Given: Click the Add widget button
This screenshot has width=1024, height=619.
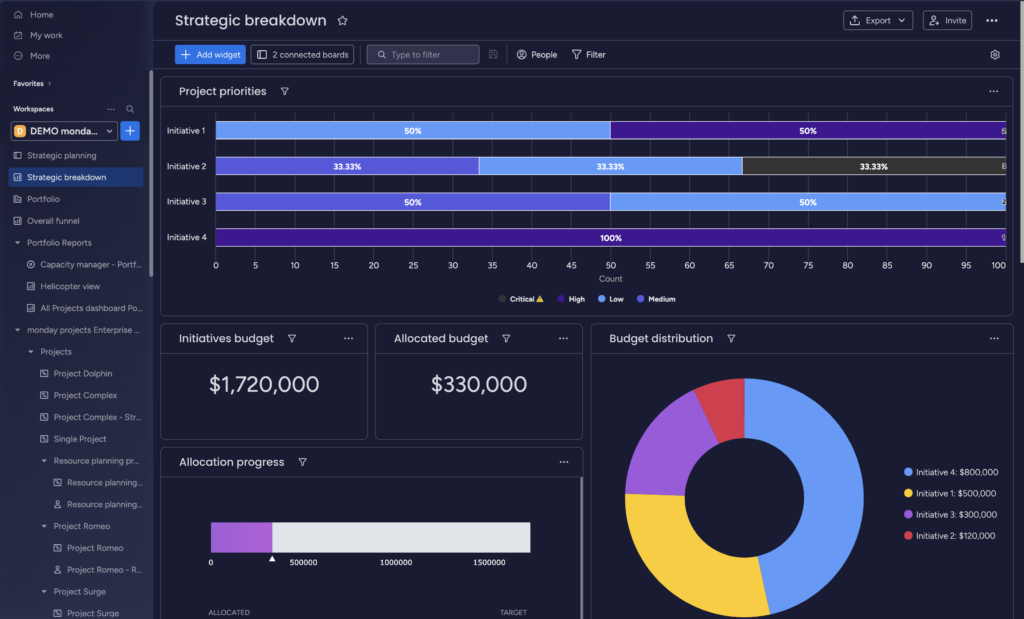Looking at the screenshot, I should tap(209, 54).
